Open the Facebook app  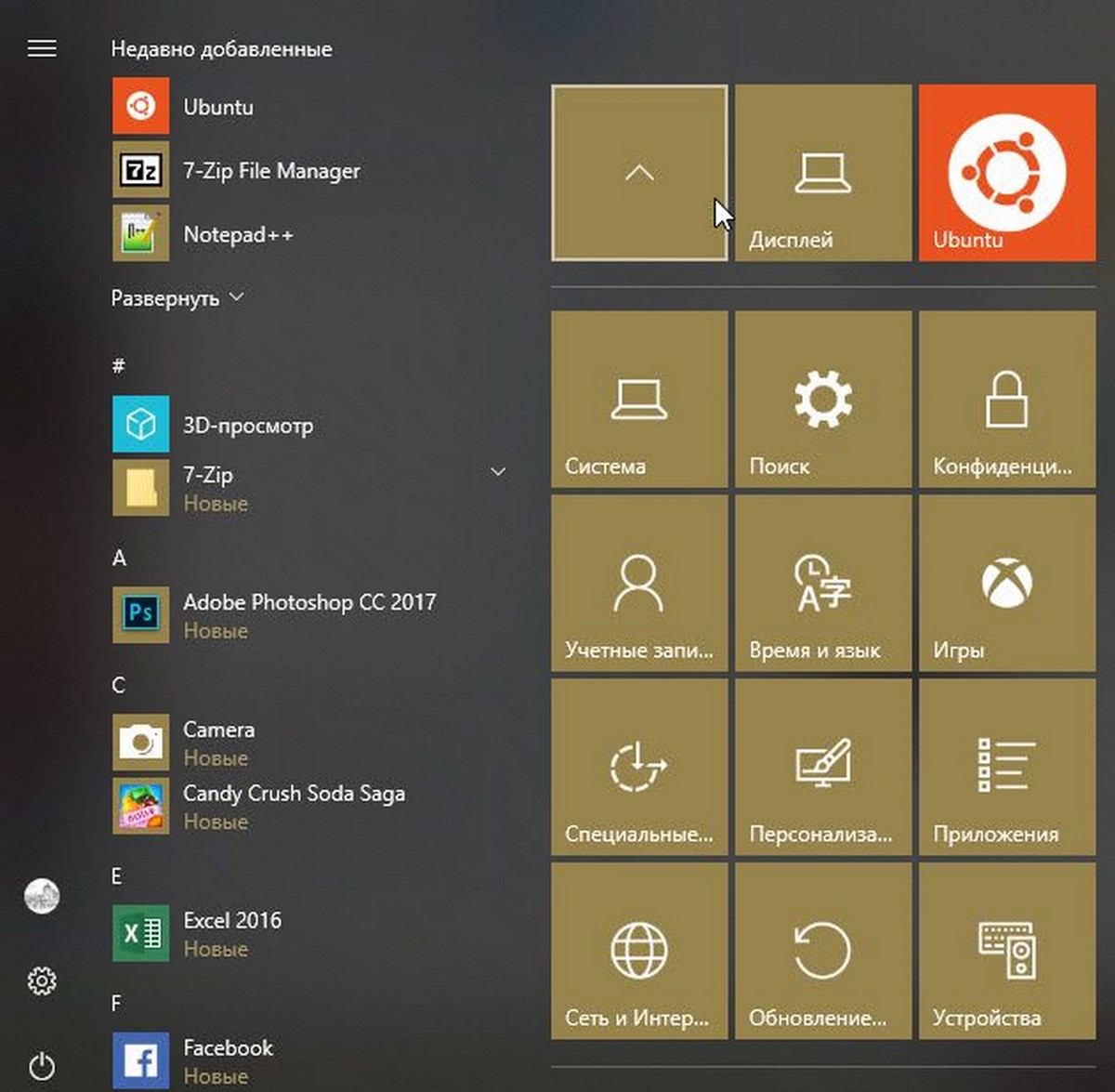coord(310,1060)
